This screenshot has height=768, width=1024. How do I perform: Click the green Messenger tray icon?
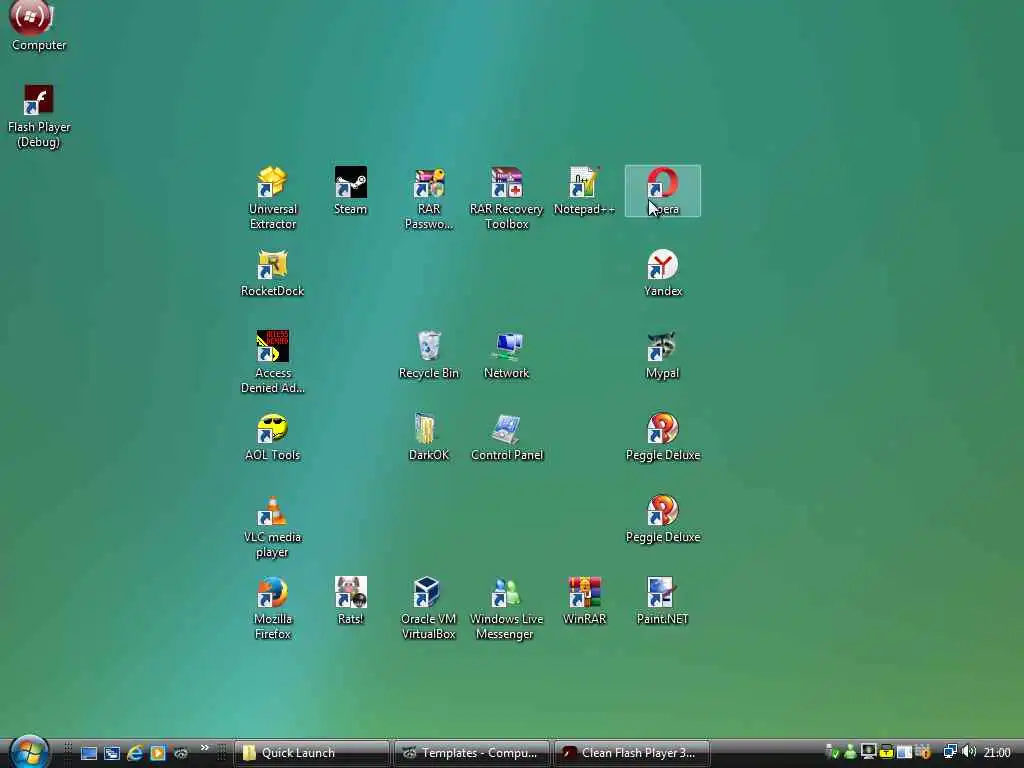[x=850, y=753]
